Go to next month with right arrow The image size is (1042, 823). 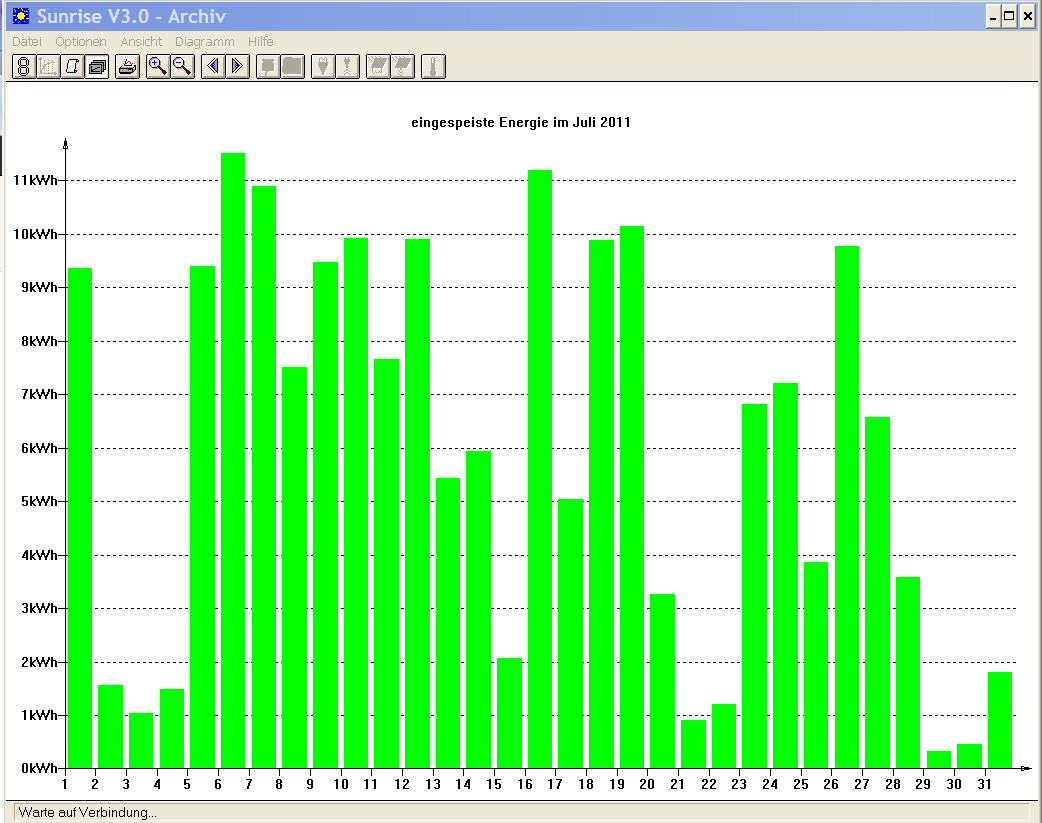point(237,66)
